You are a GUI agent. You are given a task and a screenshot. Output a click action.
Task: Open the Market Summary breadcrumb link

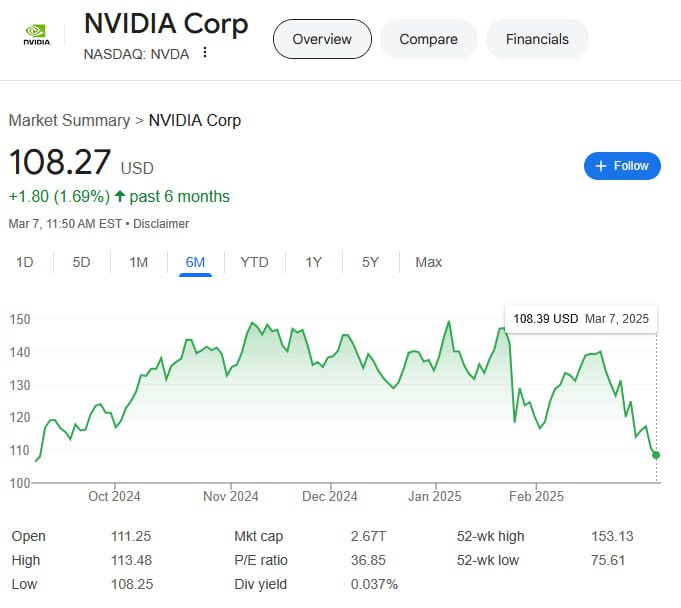(69, 120)
